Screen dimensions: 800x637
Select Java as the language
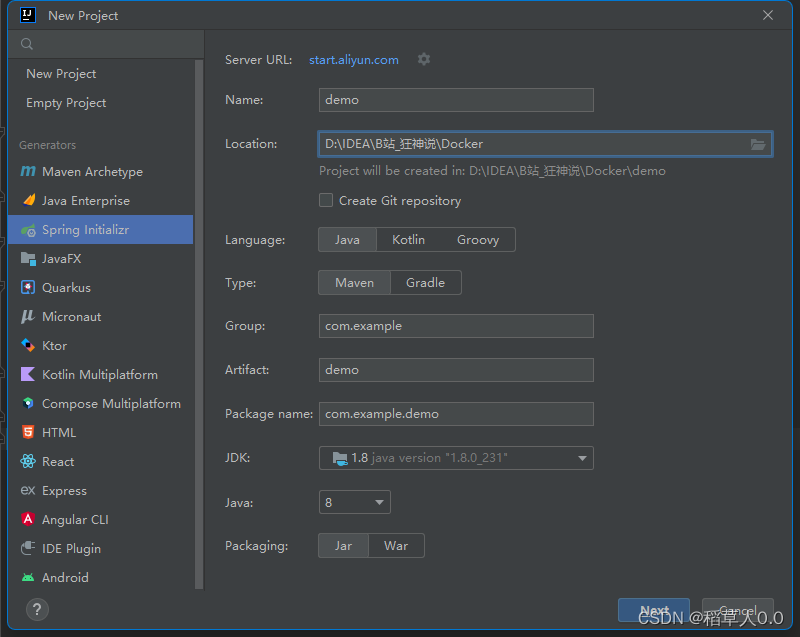pos(347,240)
